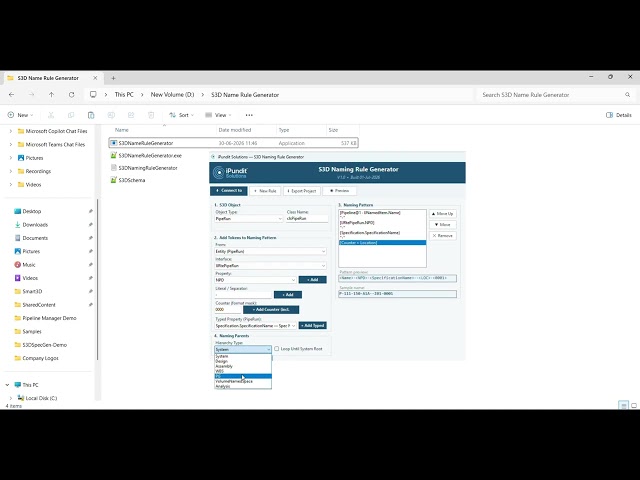Click the New Rule button
Image resolution: width=640 pixels, height=480 pixels.
(265, 191)
